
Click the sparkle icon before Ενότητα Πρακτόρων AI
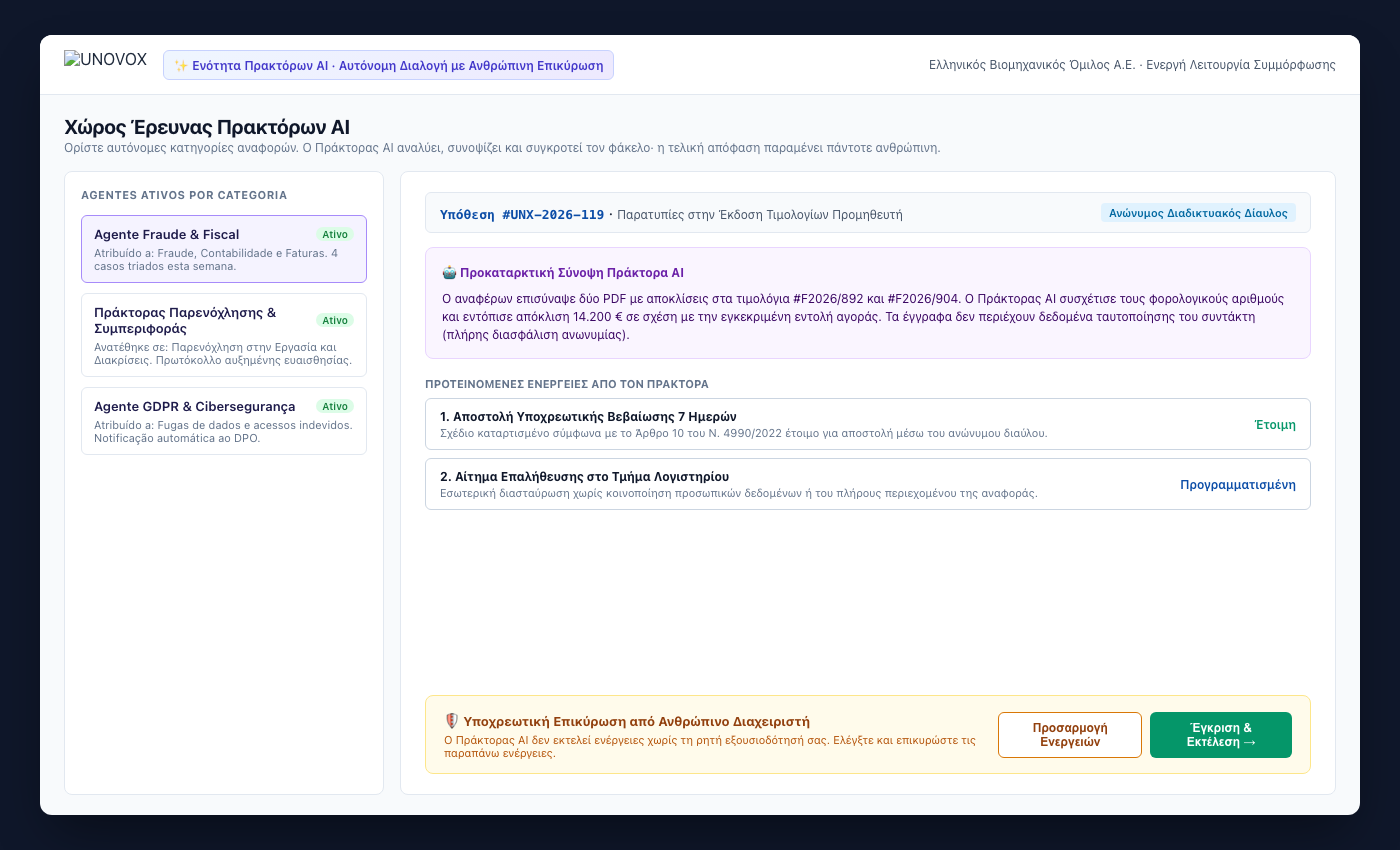click(x=181, y=65)
